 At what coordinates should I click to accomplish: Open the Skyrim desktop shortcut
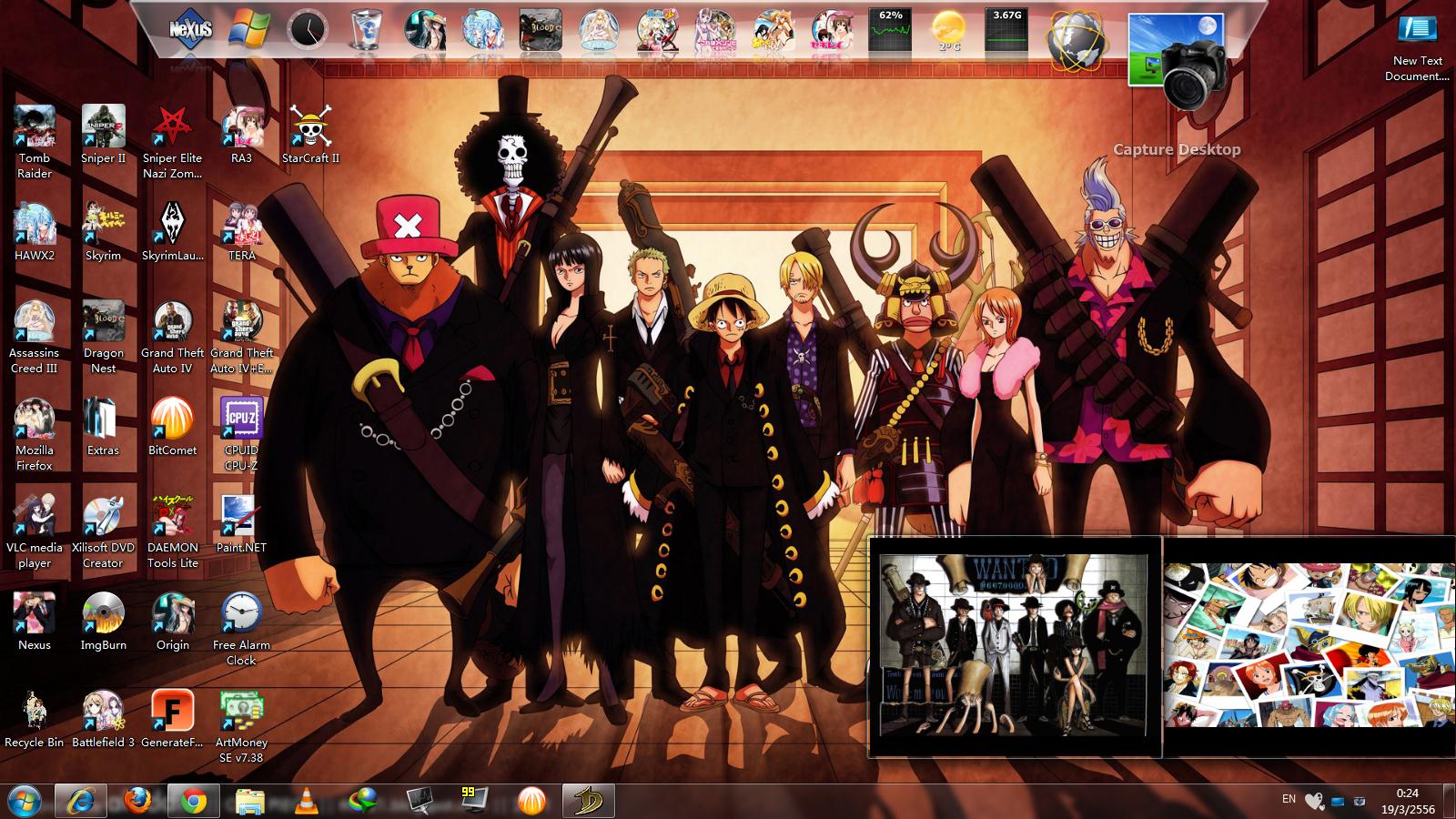tap(103, 231)
